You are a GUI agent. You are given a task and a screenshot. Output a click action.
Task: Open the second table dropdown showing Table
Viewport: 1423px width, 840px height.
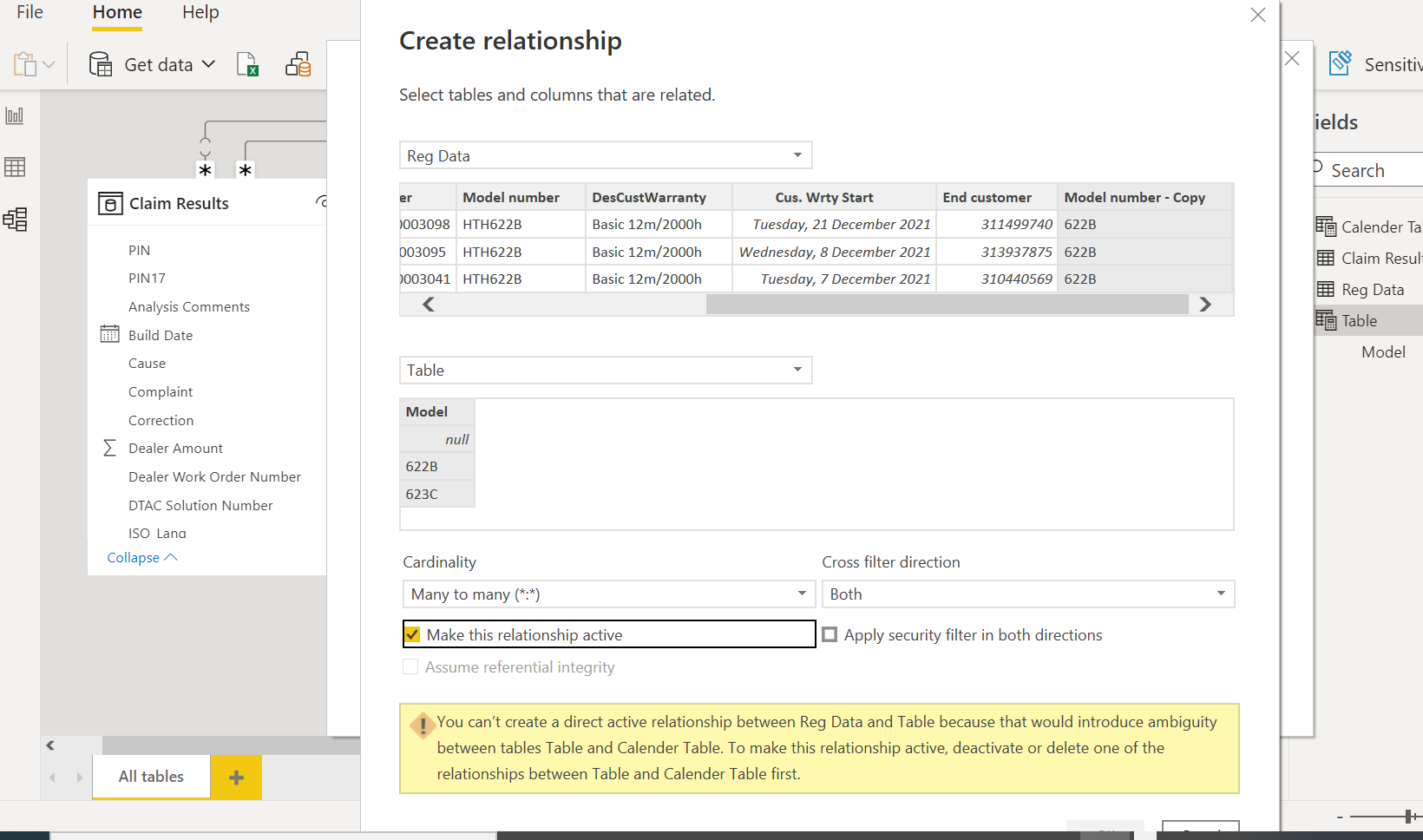coord(606,370)
